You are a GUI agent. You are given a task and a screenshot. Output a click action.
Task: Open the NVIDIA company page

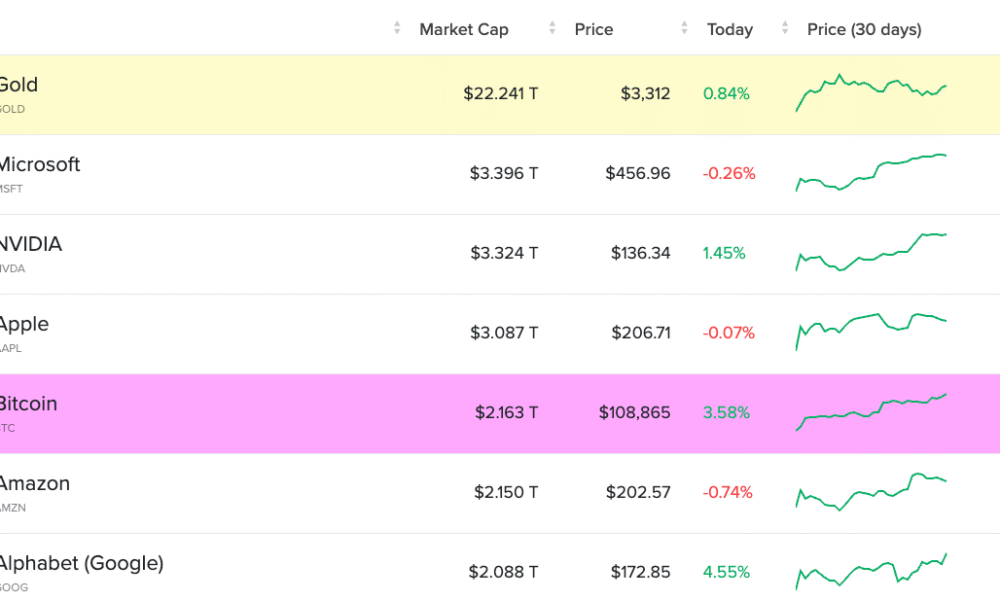pyautogui.click(x=31, y=244)
